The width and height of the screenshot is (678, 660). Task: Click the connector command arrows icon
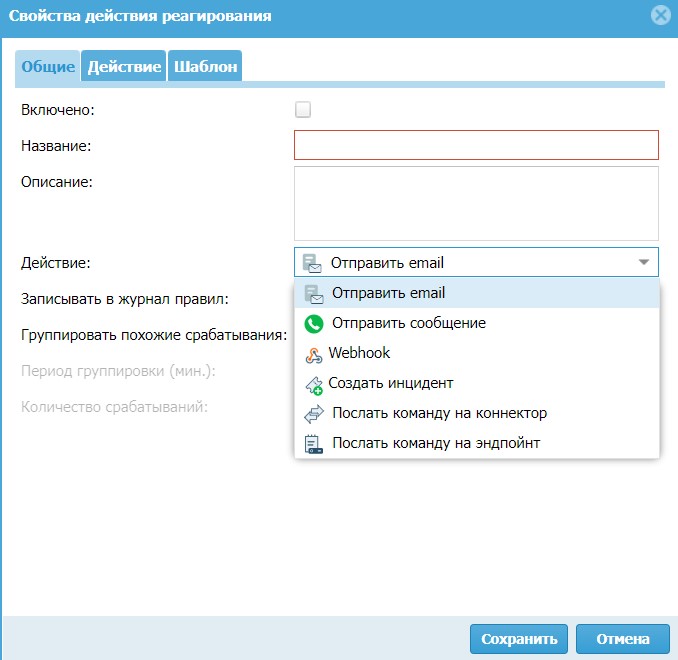tap(314, 414)
